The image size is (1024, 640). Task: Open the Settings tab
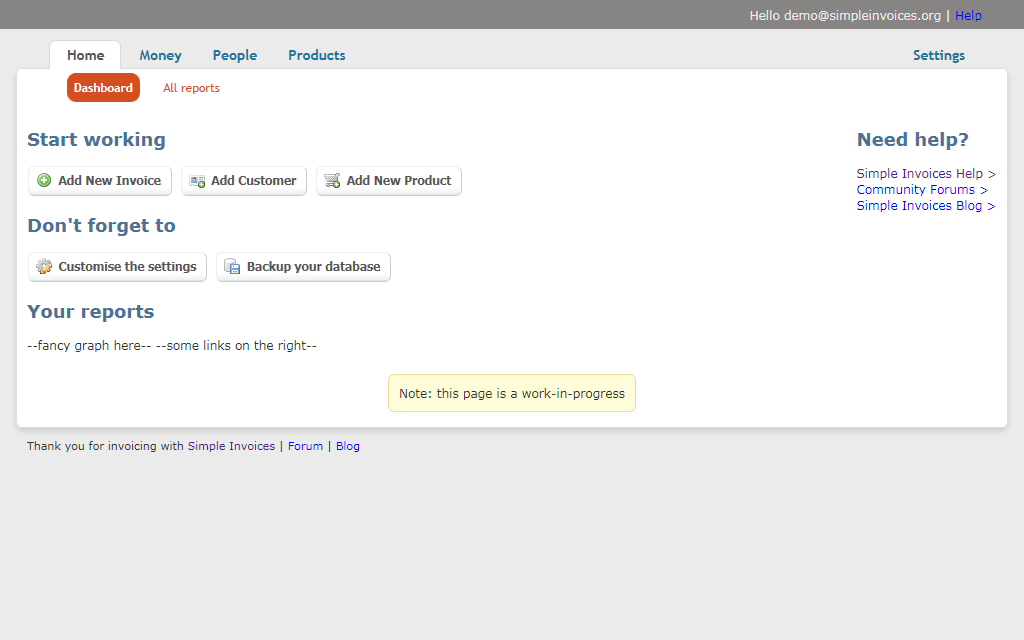click(x=938, y=56)
